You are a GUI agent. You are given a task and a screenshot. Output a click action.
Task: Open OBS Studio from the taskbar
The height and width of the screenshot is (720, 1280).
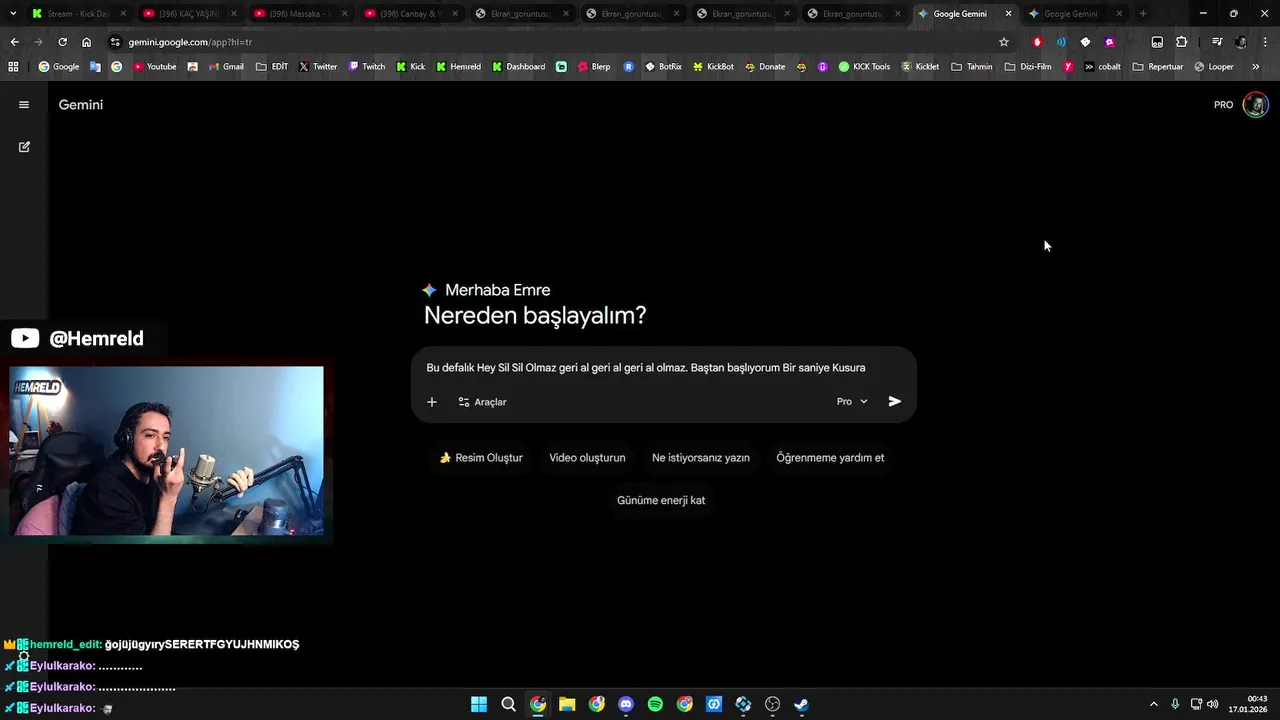click(772, 704)
